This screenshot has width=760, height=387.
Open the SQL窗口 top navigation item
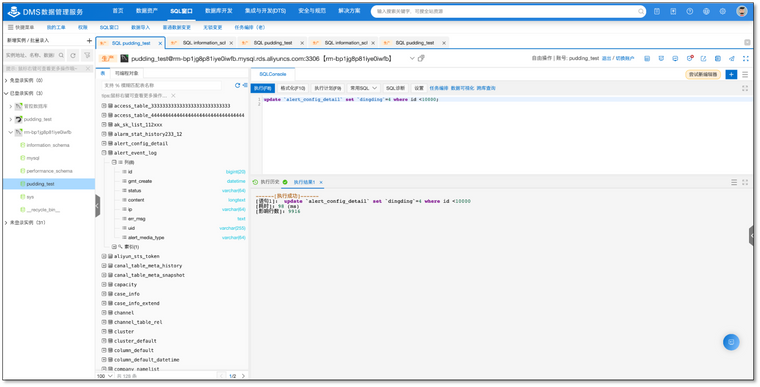tap(181, 11)
